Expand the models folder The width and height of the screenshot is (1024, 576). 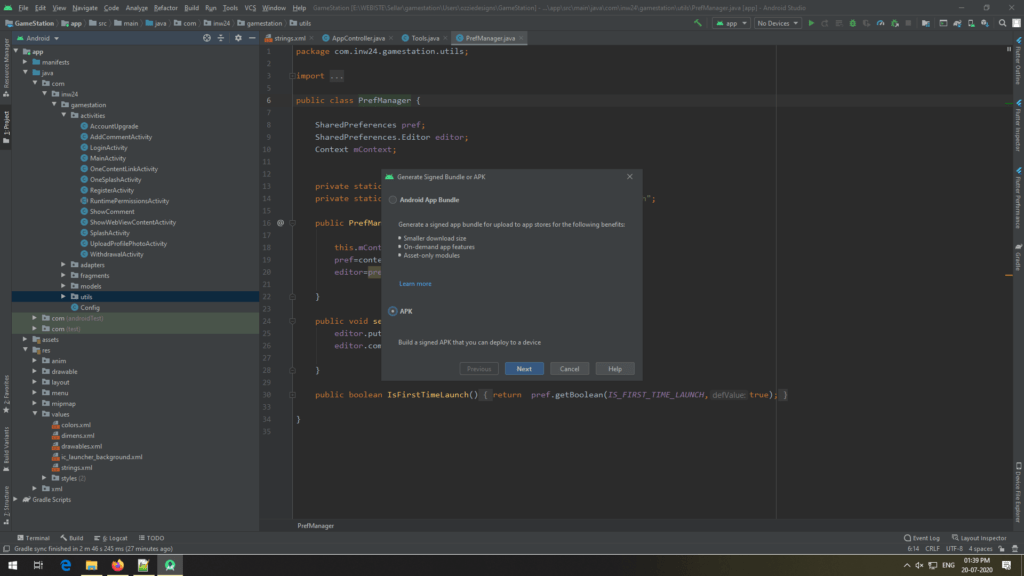pos(64,286)
